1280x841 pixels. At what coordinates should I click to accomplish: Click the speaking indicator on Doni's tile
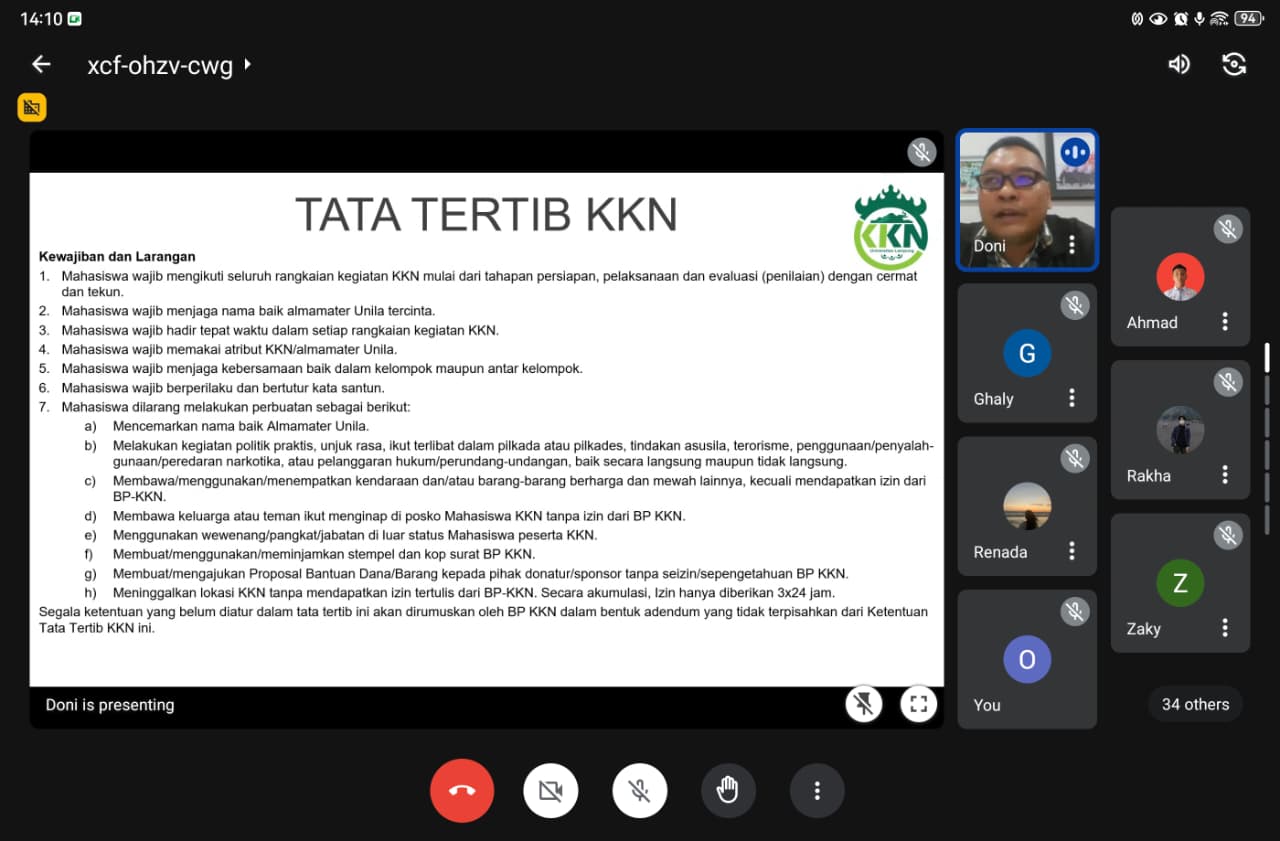(x=1075, y=152)
